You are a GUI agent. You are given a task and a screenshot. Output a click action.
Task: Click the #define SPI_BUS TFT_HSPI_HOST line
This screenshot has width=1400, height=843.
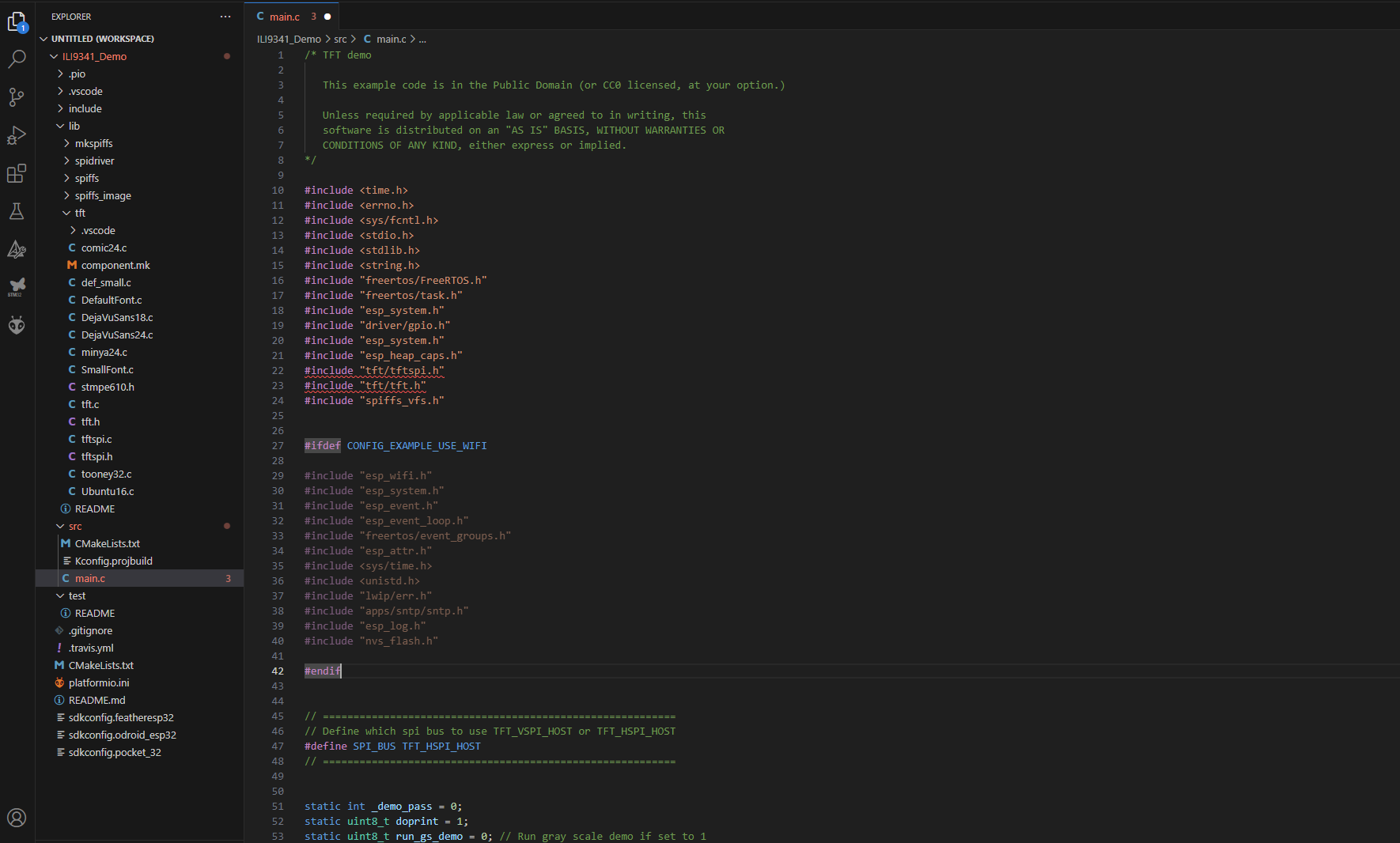point(392,746)
